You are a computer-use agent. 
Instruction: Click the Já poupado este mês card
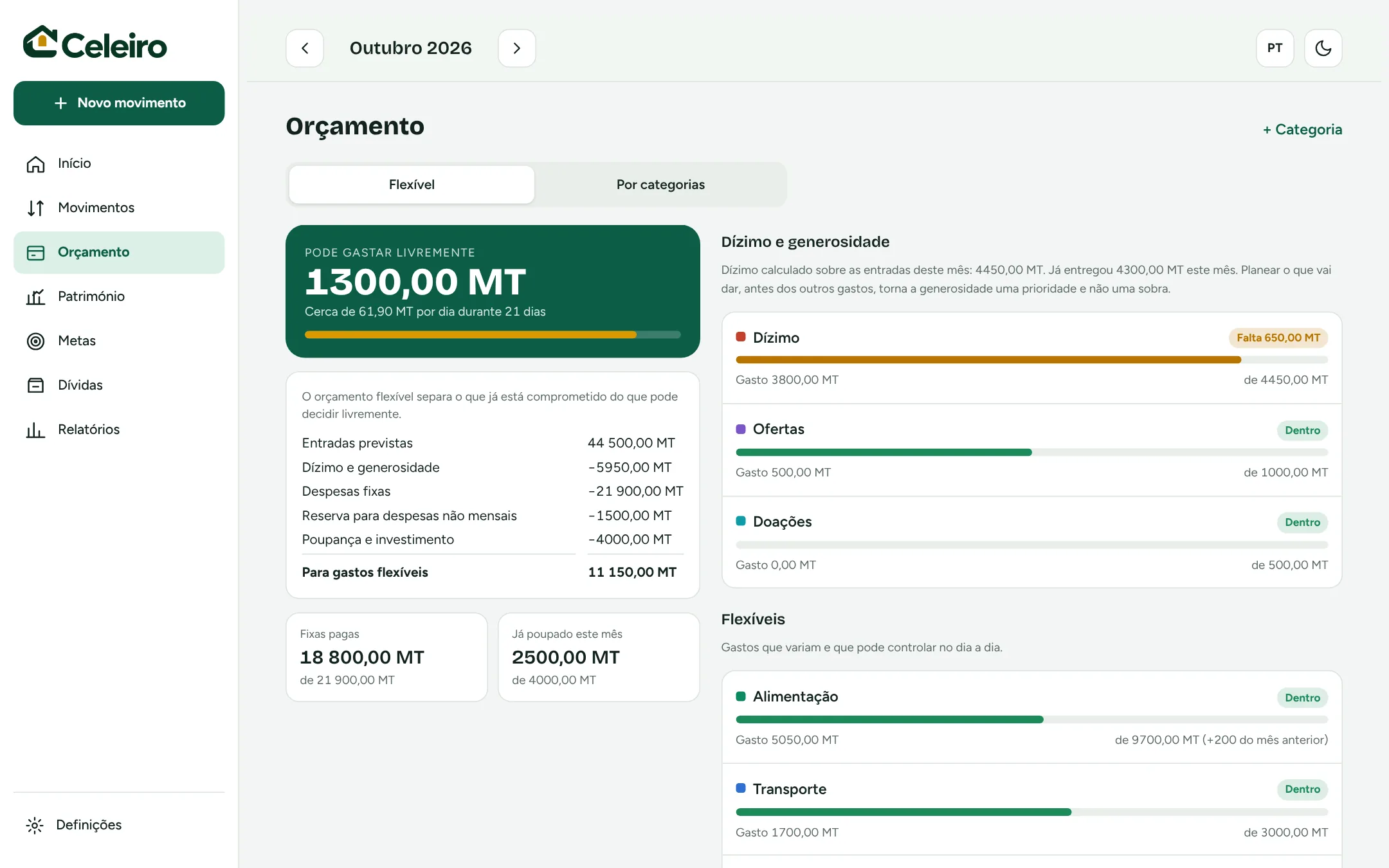tap(599, 657)
